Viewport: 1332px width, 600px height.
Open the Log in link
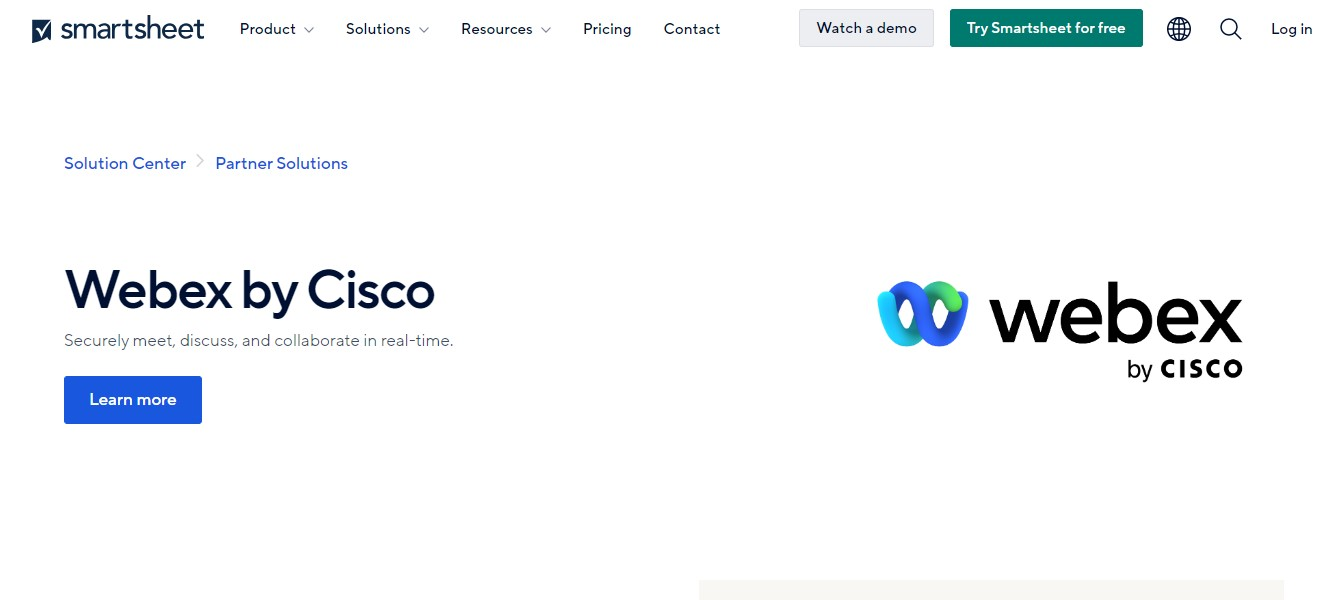1291,29
